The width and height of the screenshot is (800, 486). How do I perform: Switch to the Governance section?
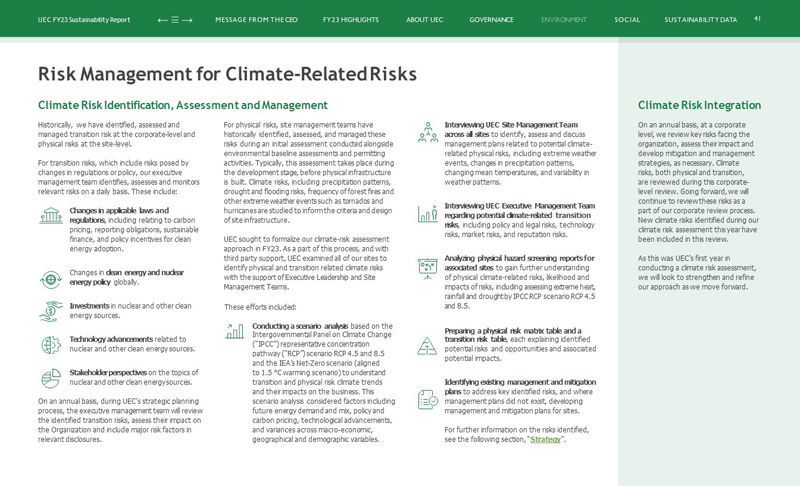tap(491, 20)
